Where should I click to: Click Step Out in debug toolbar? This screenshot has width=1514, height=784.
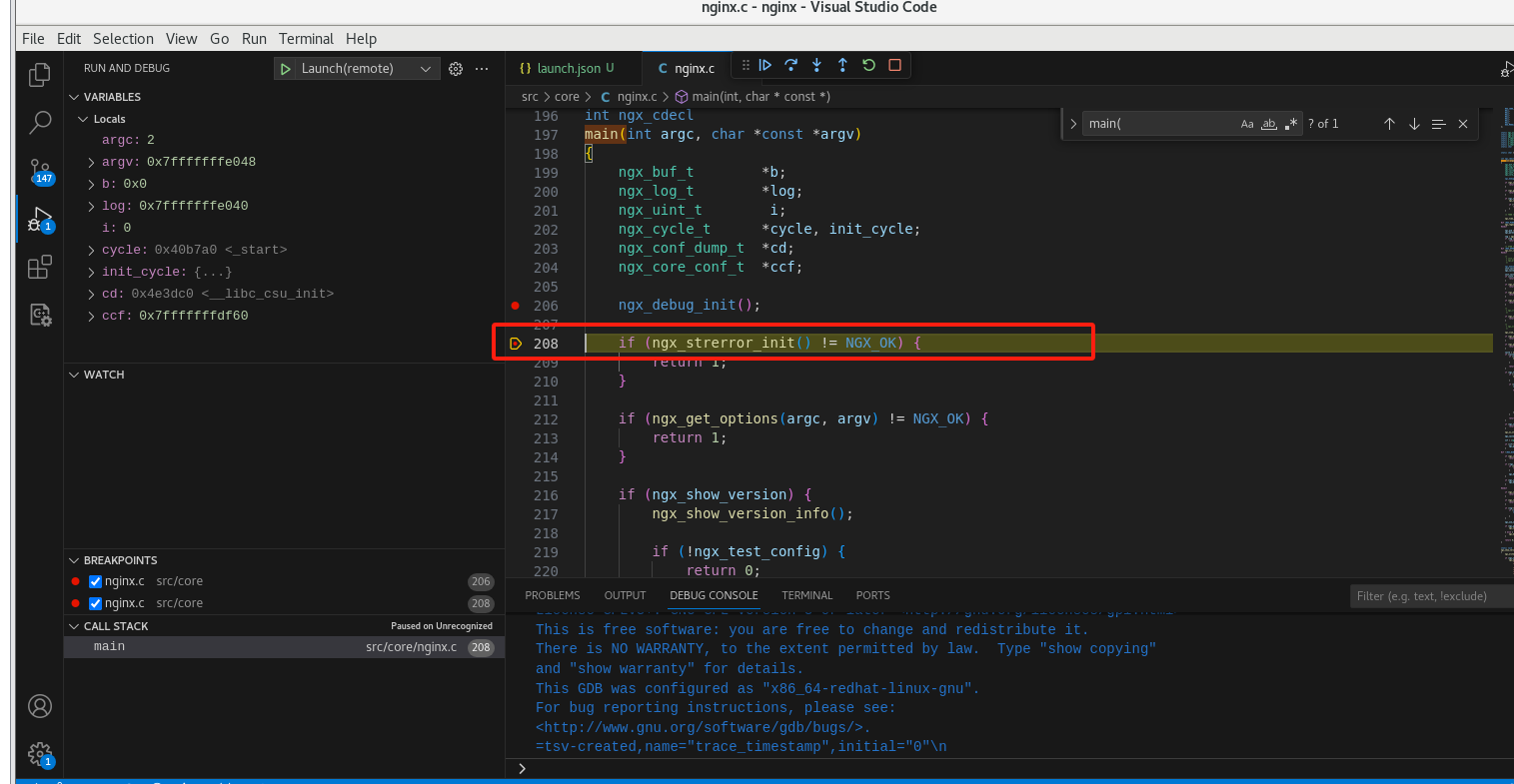tap(842, 65)
